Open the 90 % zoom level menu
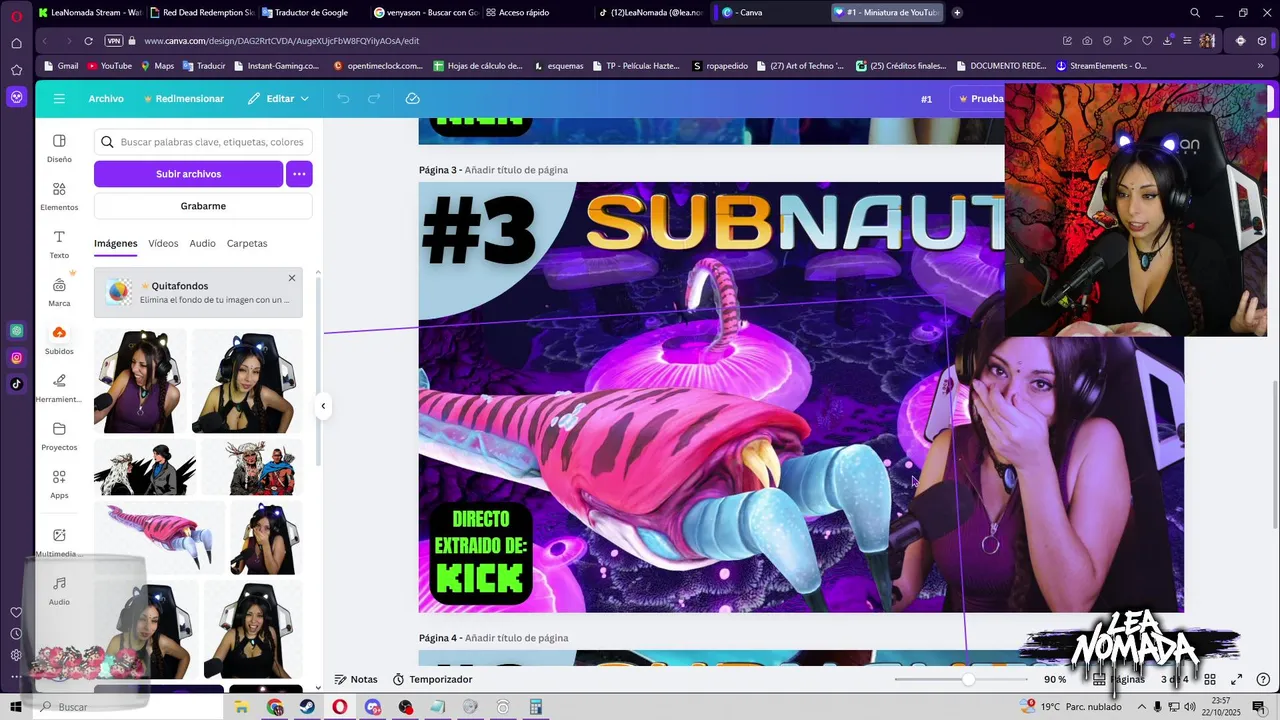 [x=1055, y=679]
